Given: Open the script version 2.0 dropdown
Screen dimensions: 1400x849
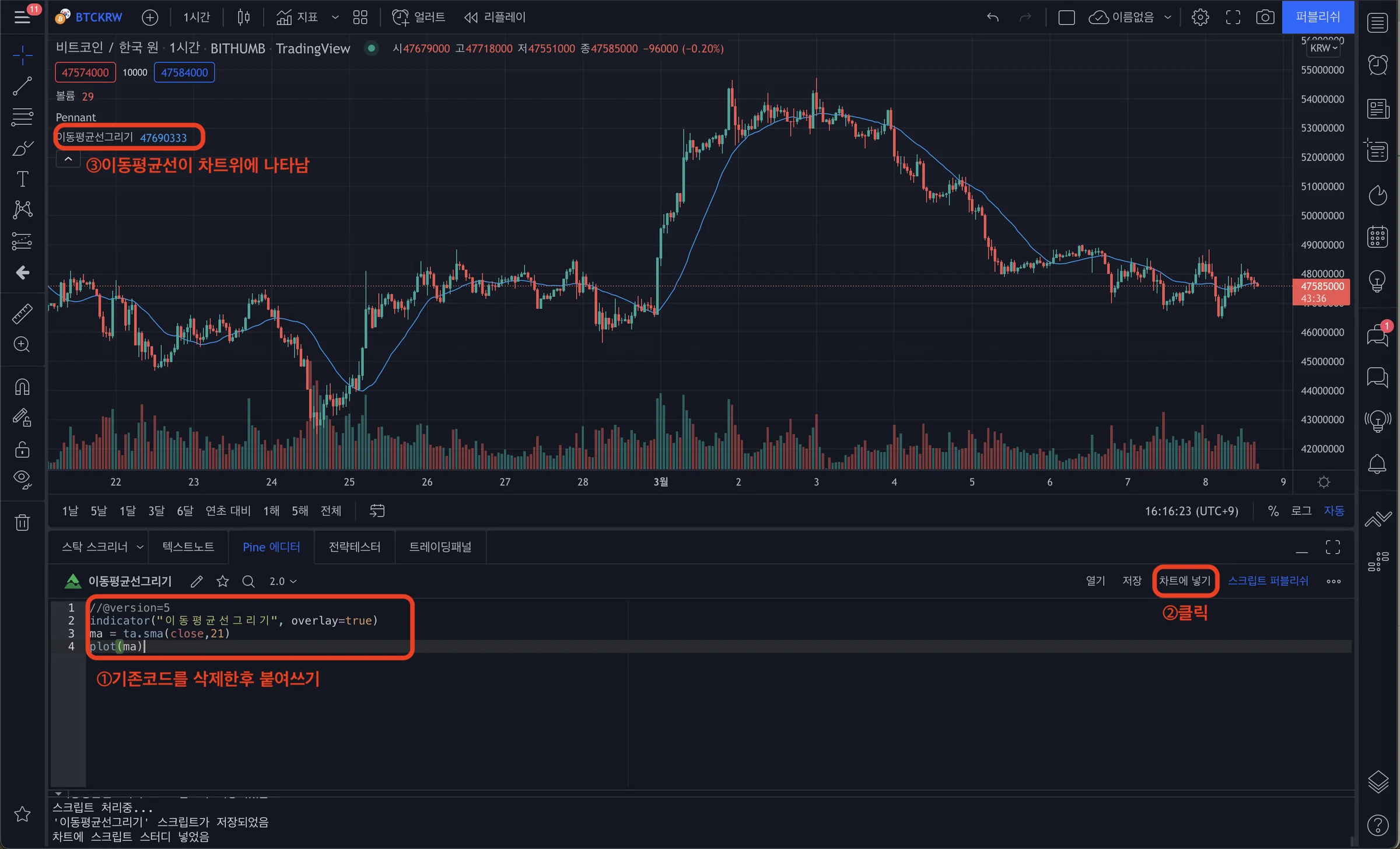Looking at the screenshot, I should coord(283,581).
